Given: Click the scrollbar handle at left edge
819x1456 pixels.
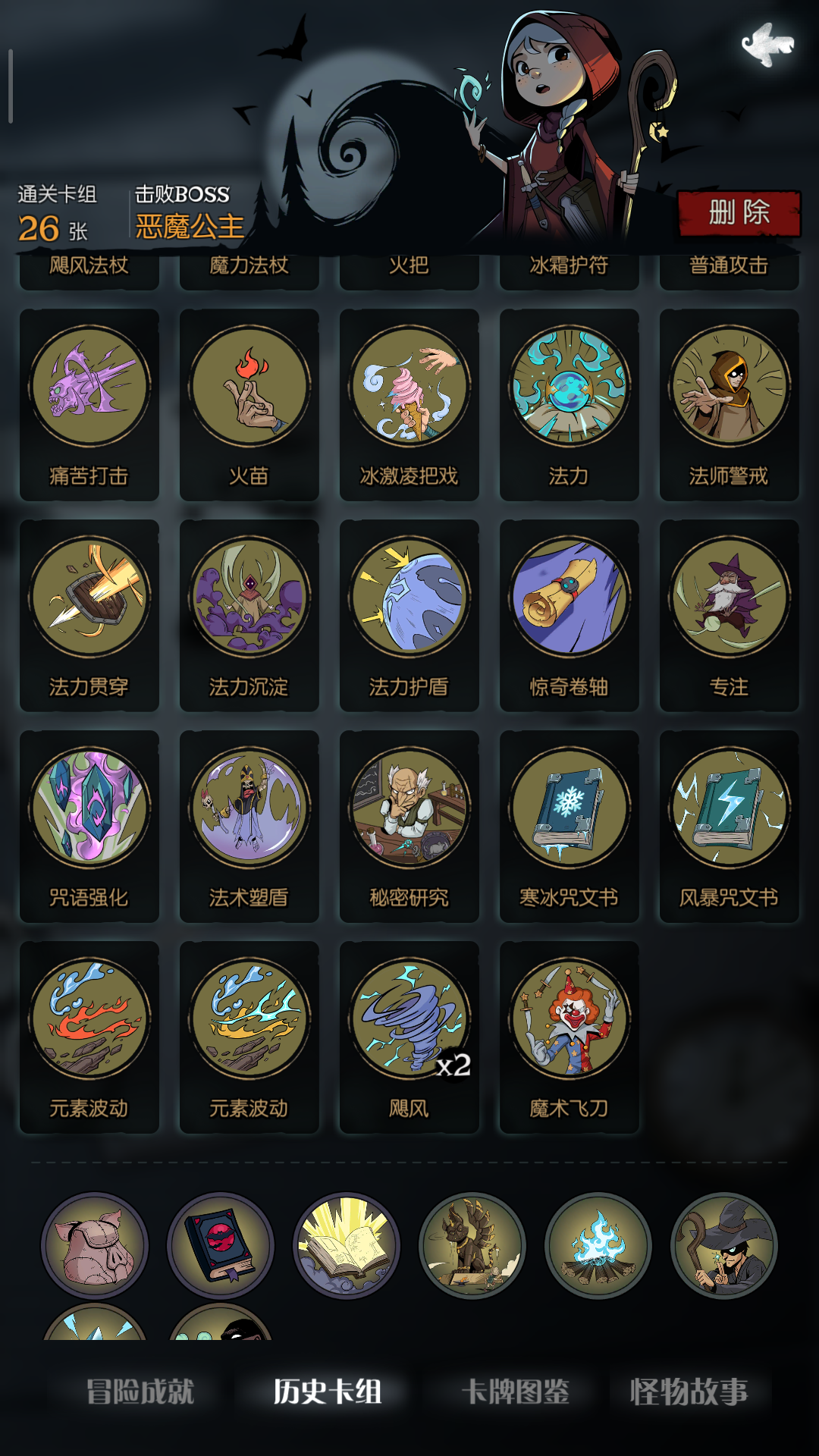Looking at the screenshot, I should click(x=11, y=86).
